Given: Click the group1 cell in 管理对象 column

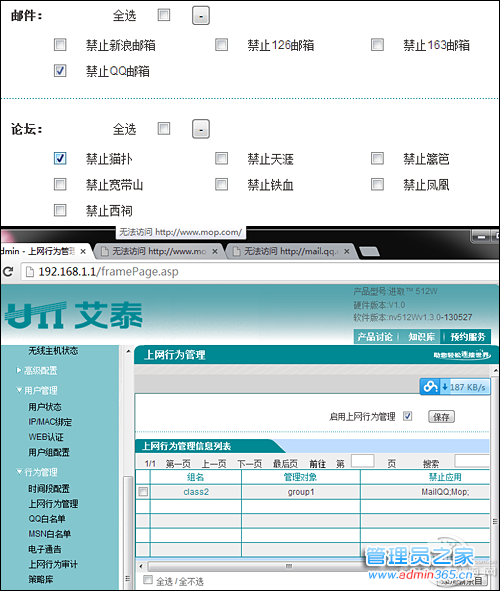Looking at the screenshot, I should click(301, 492).
